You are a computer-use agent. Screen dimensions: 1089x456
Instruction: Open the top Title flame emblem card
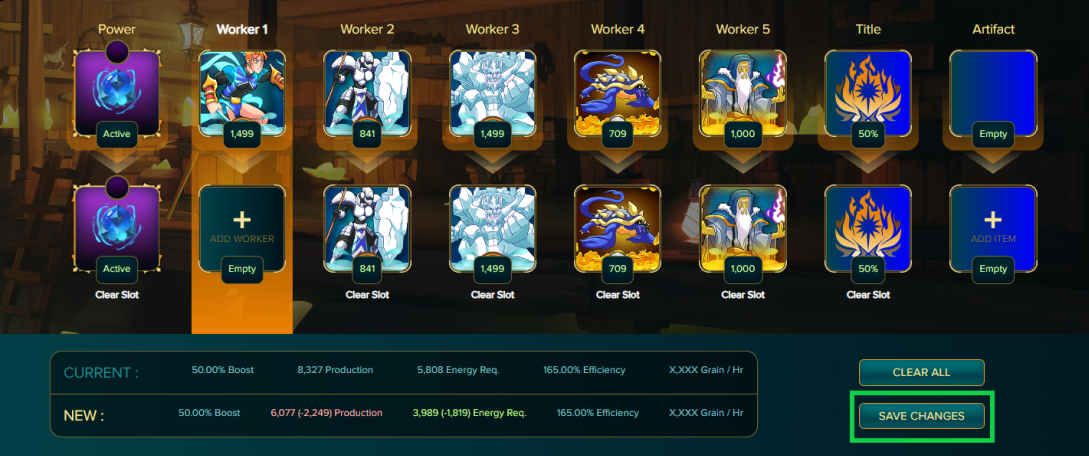[x=868, y=92]
